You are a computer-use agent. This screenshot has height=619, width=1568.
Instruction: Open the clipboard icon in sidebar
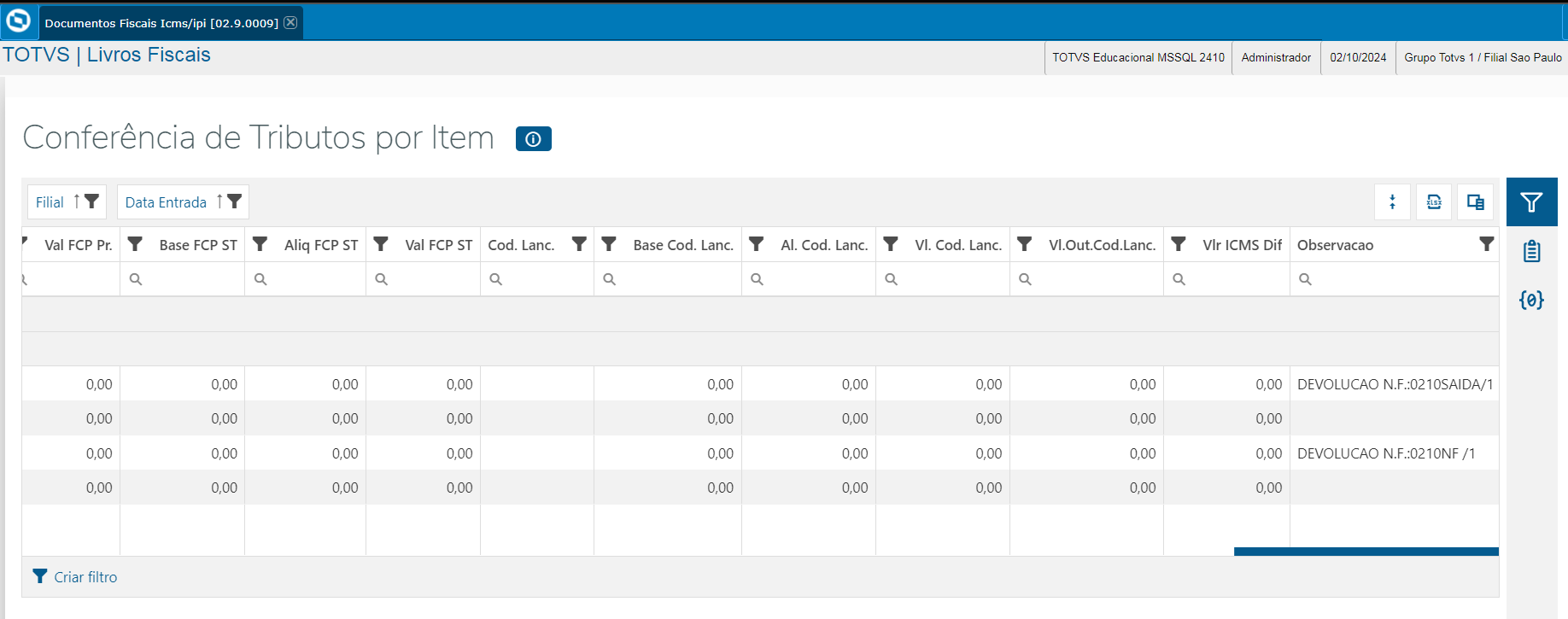click(x=1531, y=251)
